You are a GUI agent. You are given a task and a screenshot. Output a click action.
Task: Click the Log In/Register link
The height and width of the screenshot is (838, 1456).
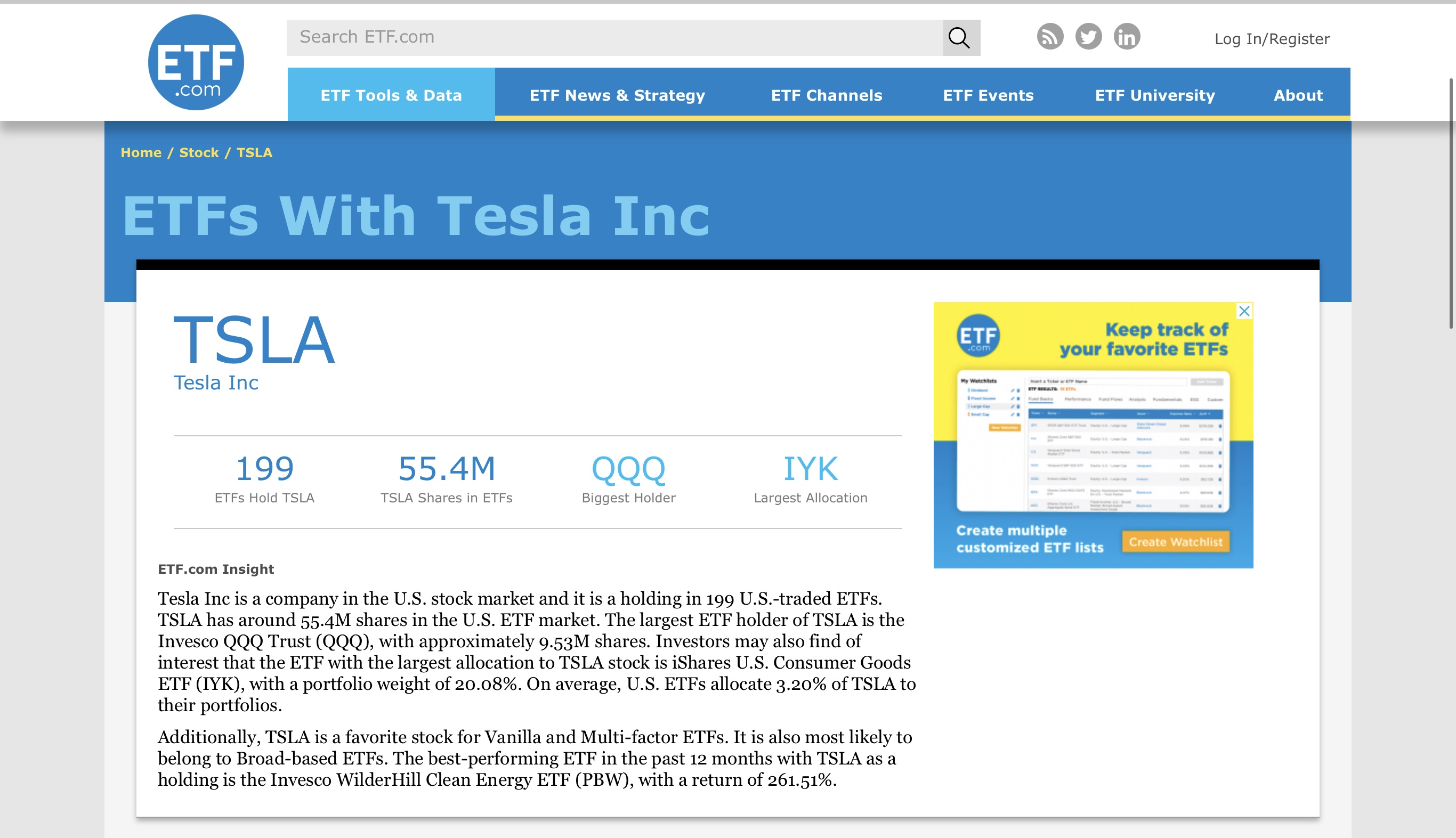pos(1272,38)
